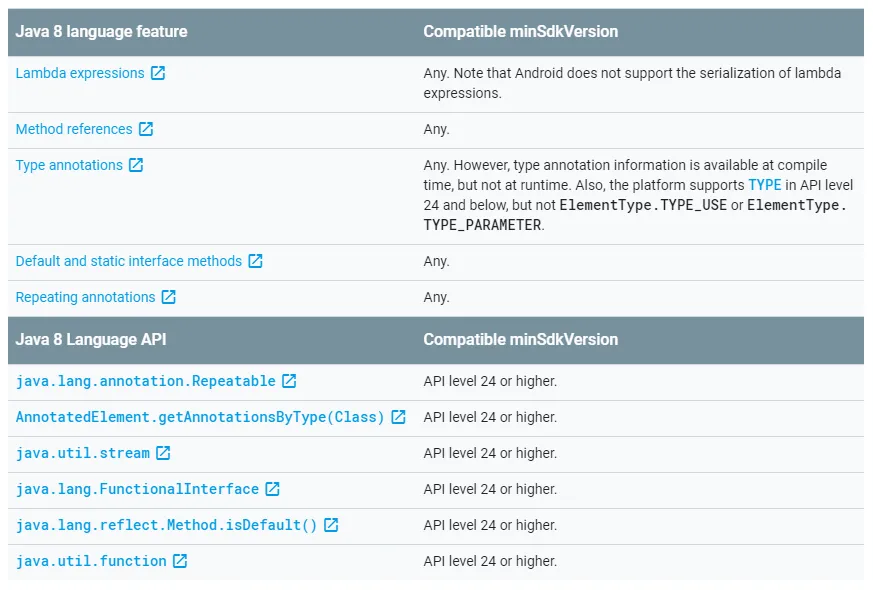Follow the Type annotations link
Image resolution: width=873 pixels, height=590 pixels.
tap(69, 165)
